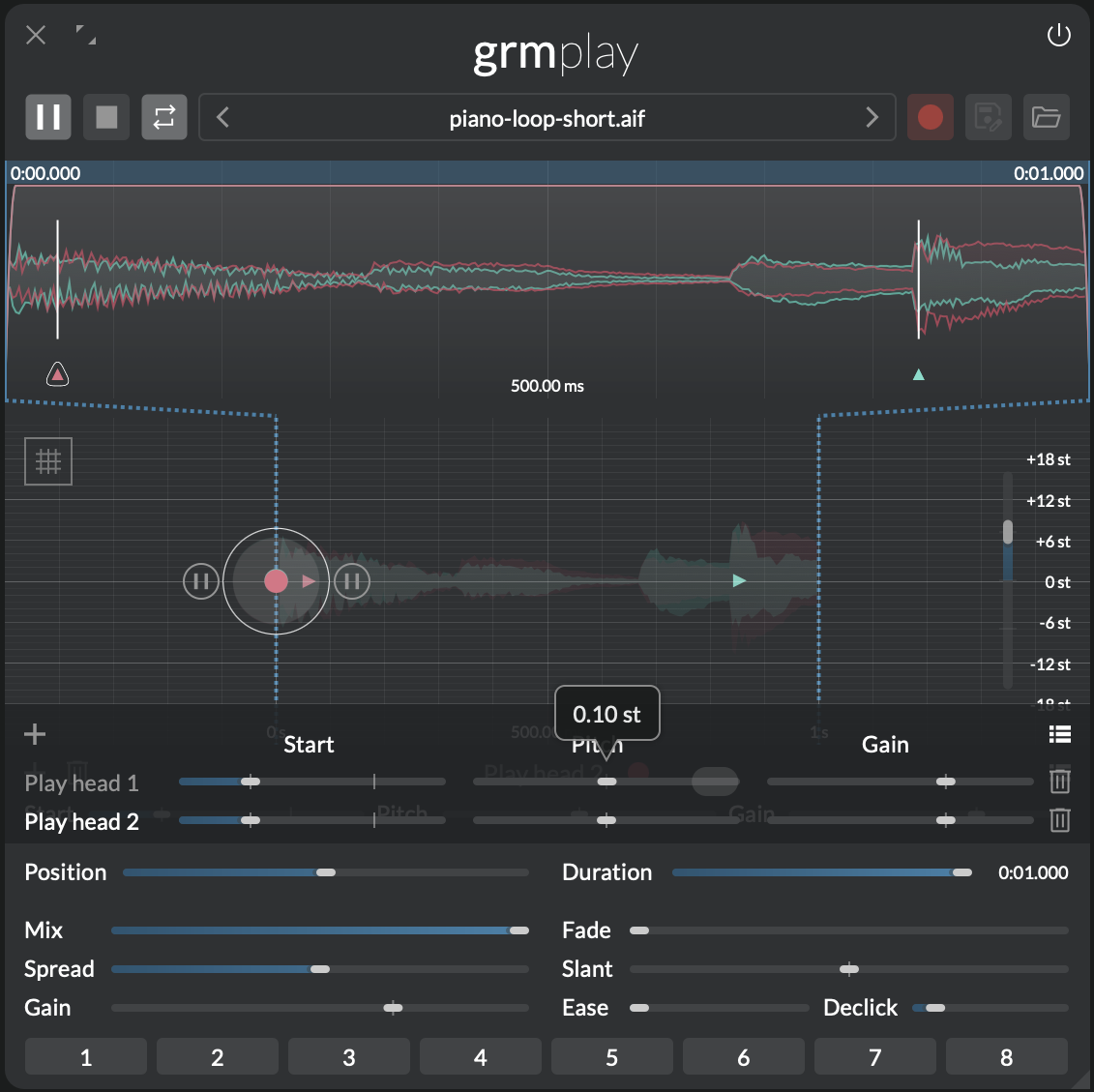
Task: Delete Play head 2
Action: click(1059, 821)
